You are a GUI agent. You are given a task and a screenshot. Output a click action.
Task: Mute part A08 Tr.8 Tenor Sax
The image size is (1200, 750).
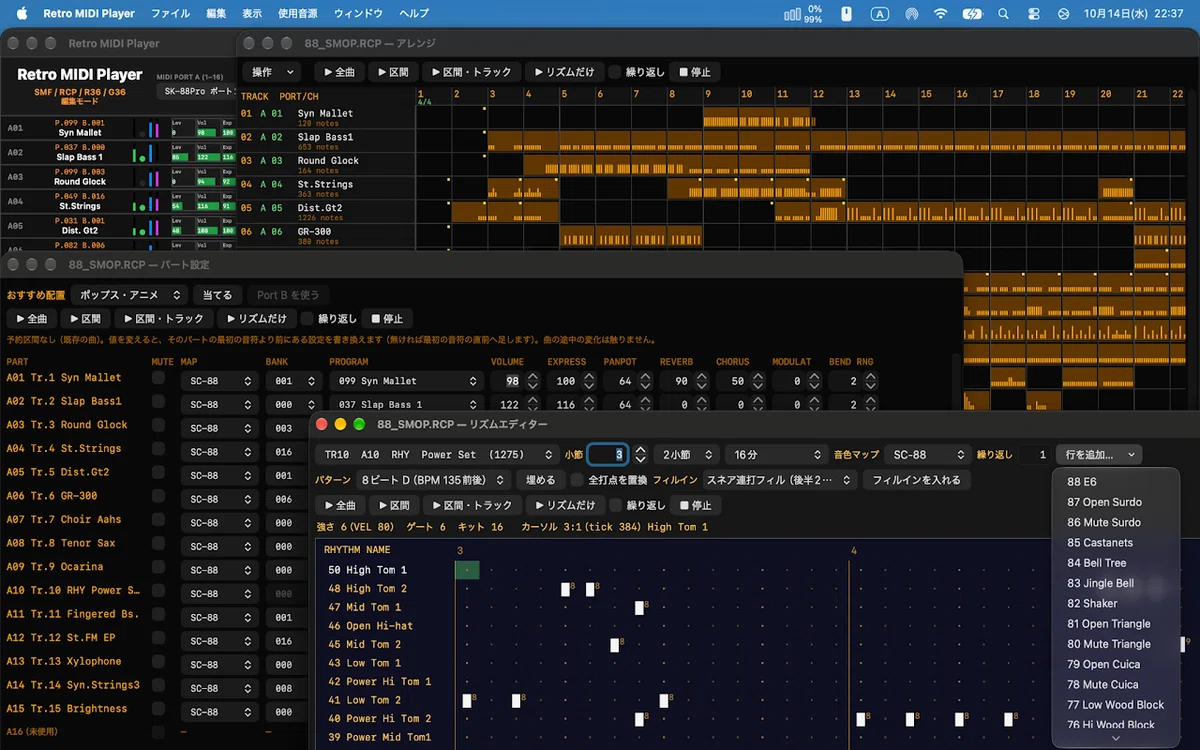coord(158,543)
